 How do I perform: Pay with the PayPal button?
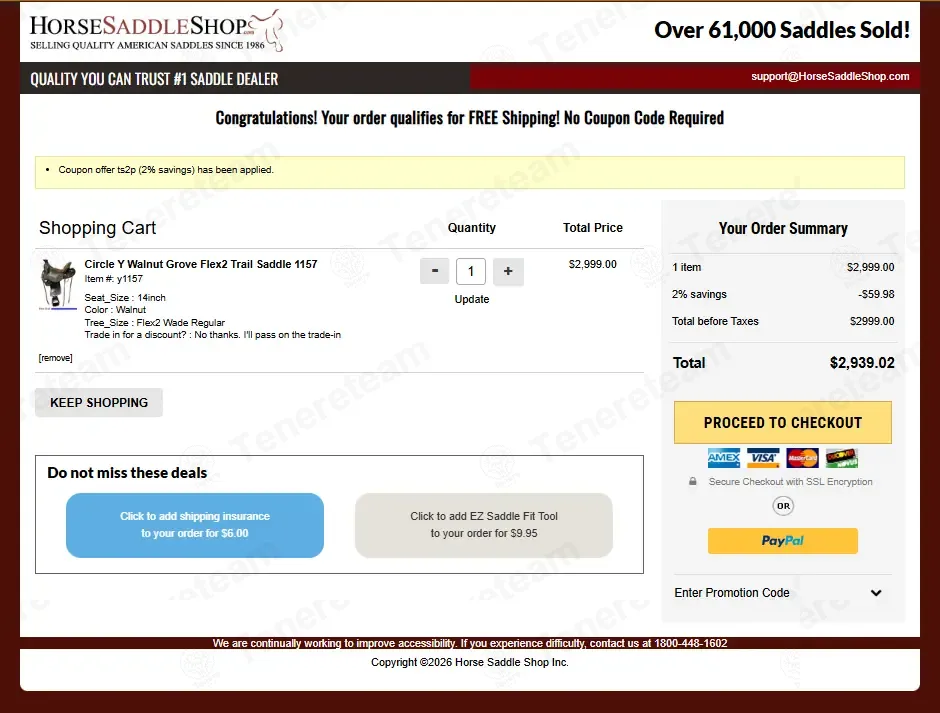(783, 541)
